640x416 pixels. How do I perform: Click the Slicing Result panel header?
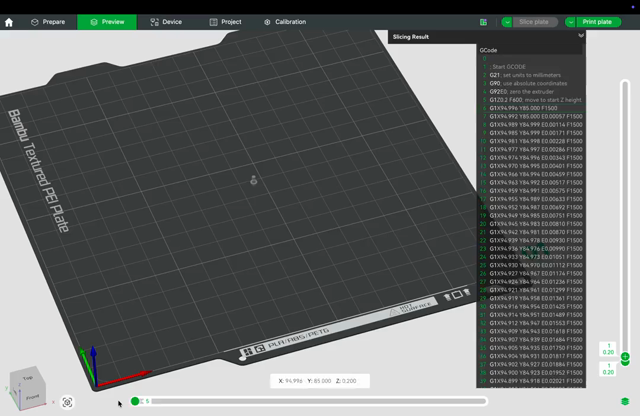(487, 37)
